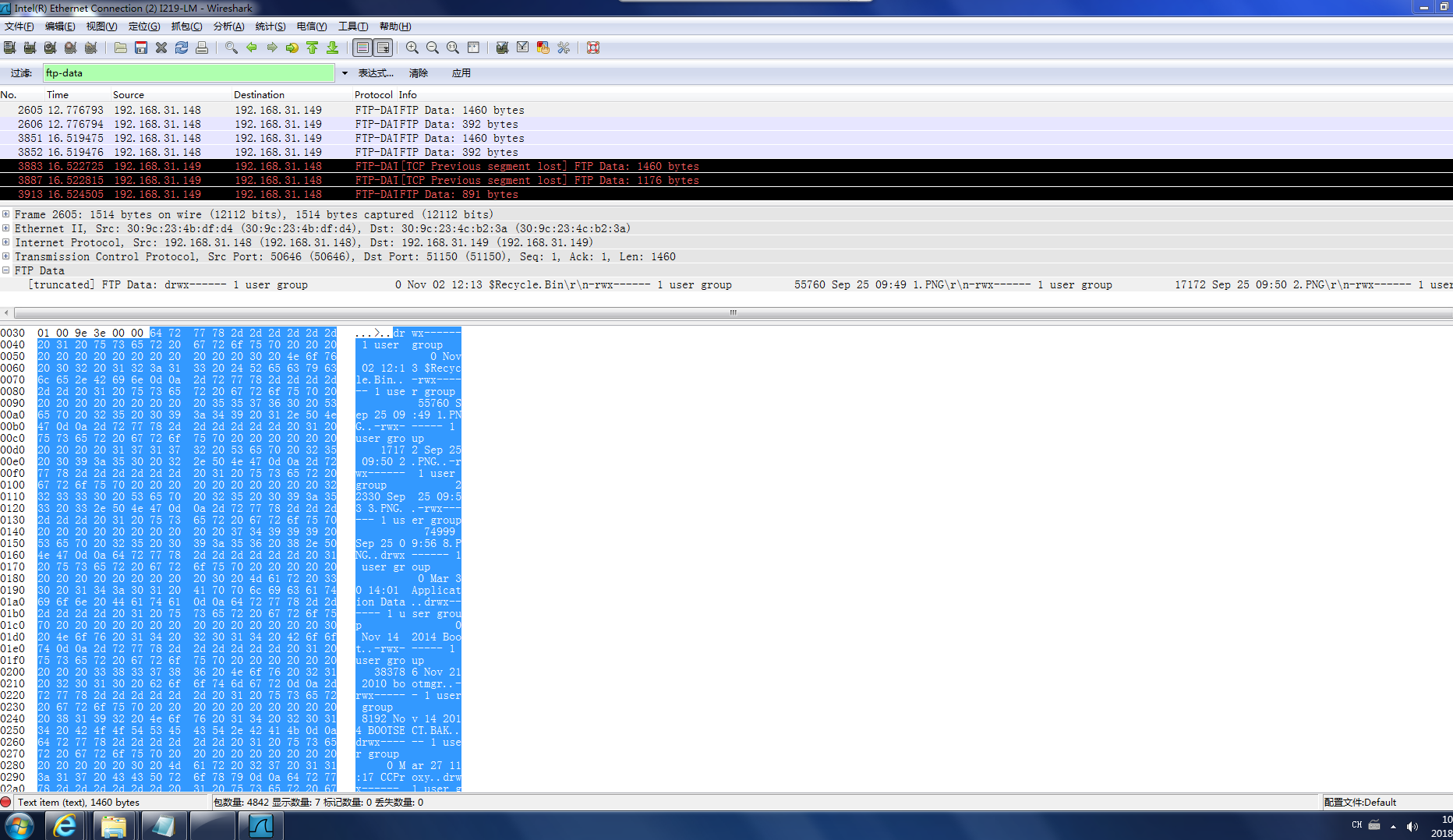
Task: Stop the running capture
Action: (x=70, y=48)
